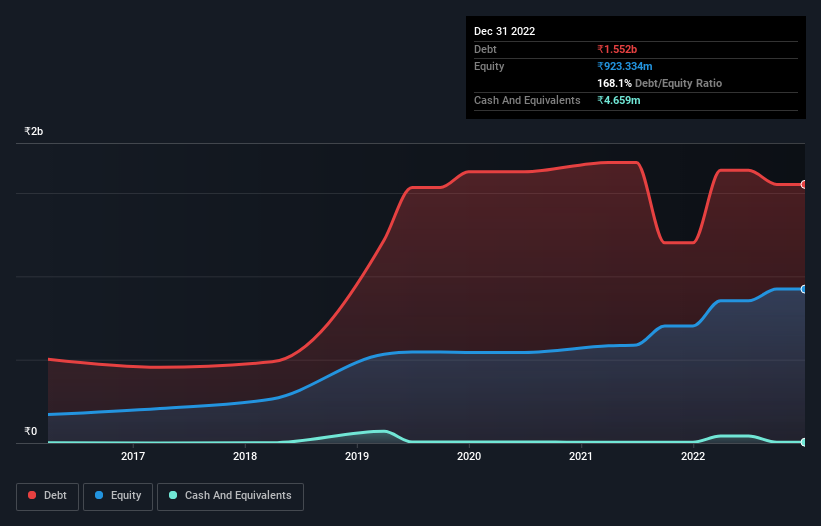Image resolution: width=821 pixels, height=526 pixels.
Task: Click the 168.1% Debt/Equity Ratio text
Action: (x=659, y=83)
